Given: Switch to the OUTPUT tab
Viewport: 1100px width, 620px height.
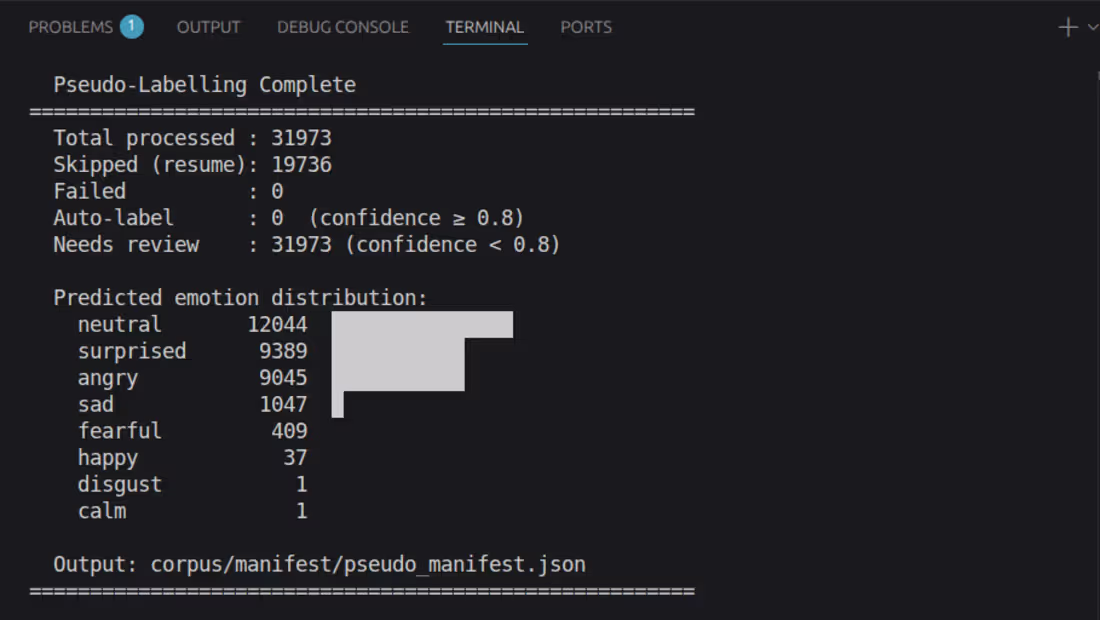Looking at the screenshot, I should coord(208,27).
